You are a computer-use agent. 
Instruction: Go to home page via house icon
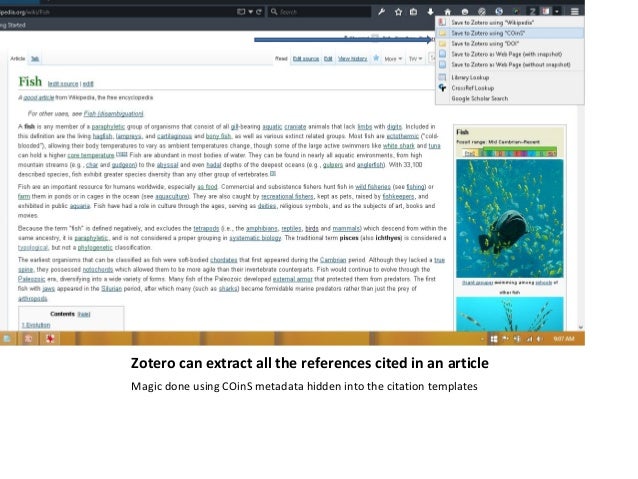tap(448, 12)
